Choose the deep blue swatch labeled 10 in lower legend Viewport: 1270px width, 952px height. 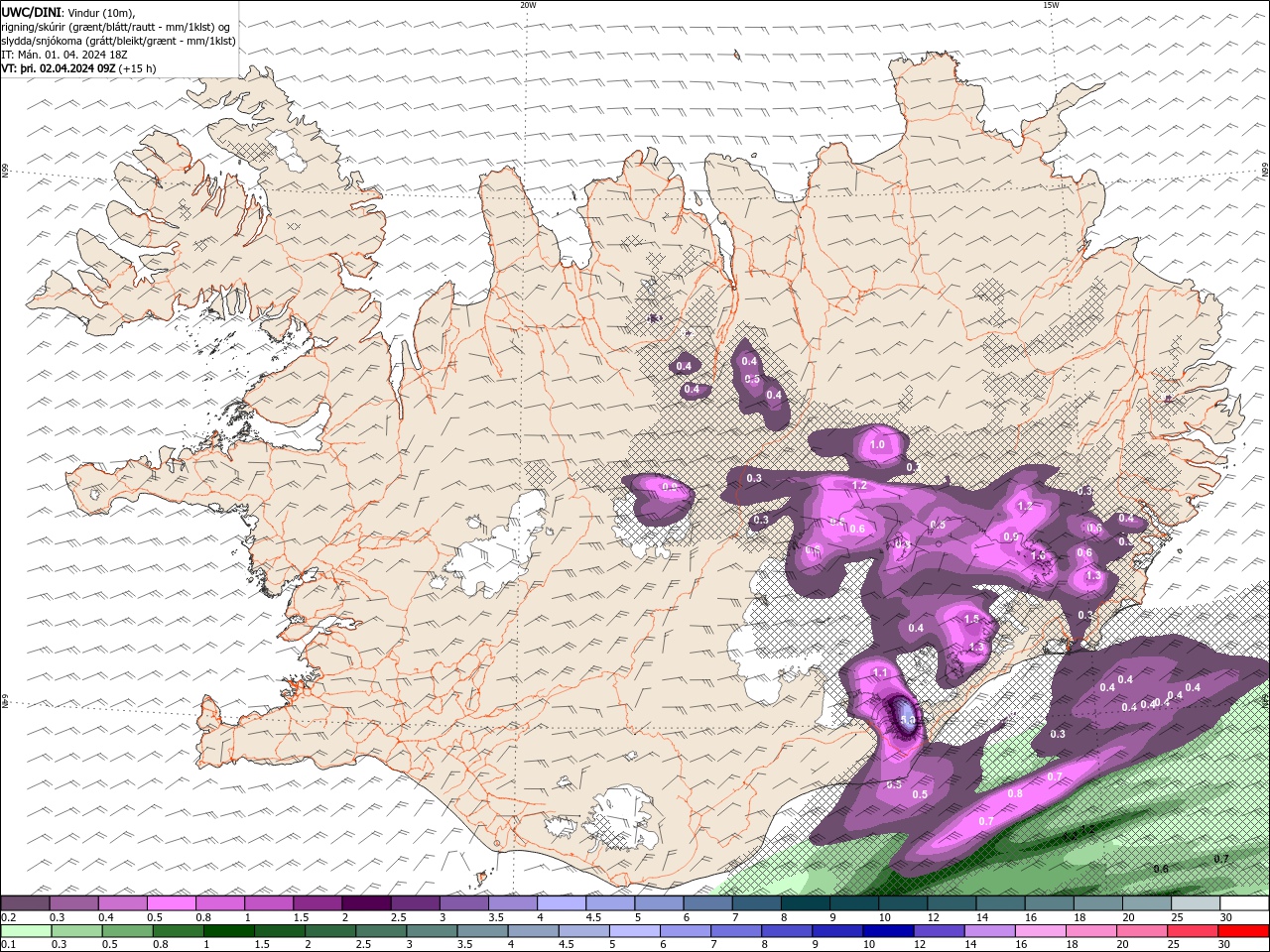coord(888,931)
